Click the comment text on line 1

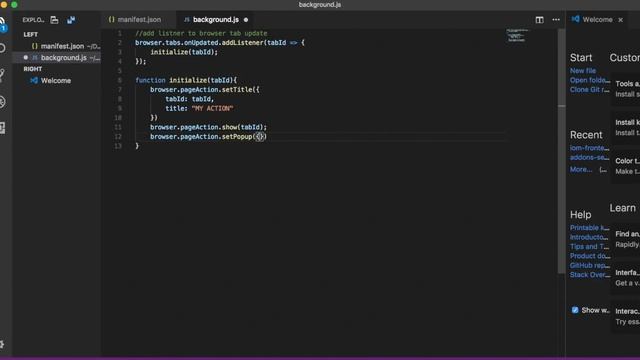click(x=201, y=33)
